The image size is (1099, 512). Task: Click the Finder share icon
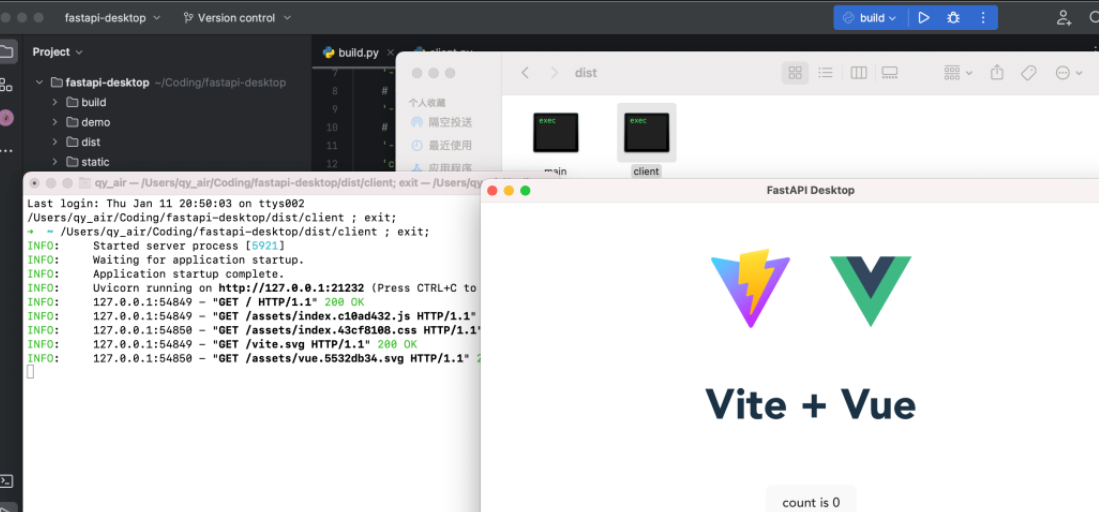[996, 73]
